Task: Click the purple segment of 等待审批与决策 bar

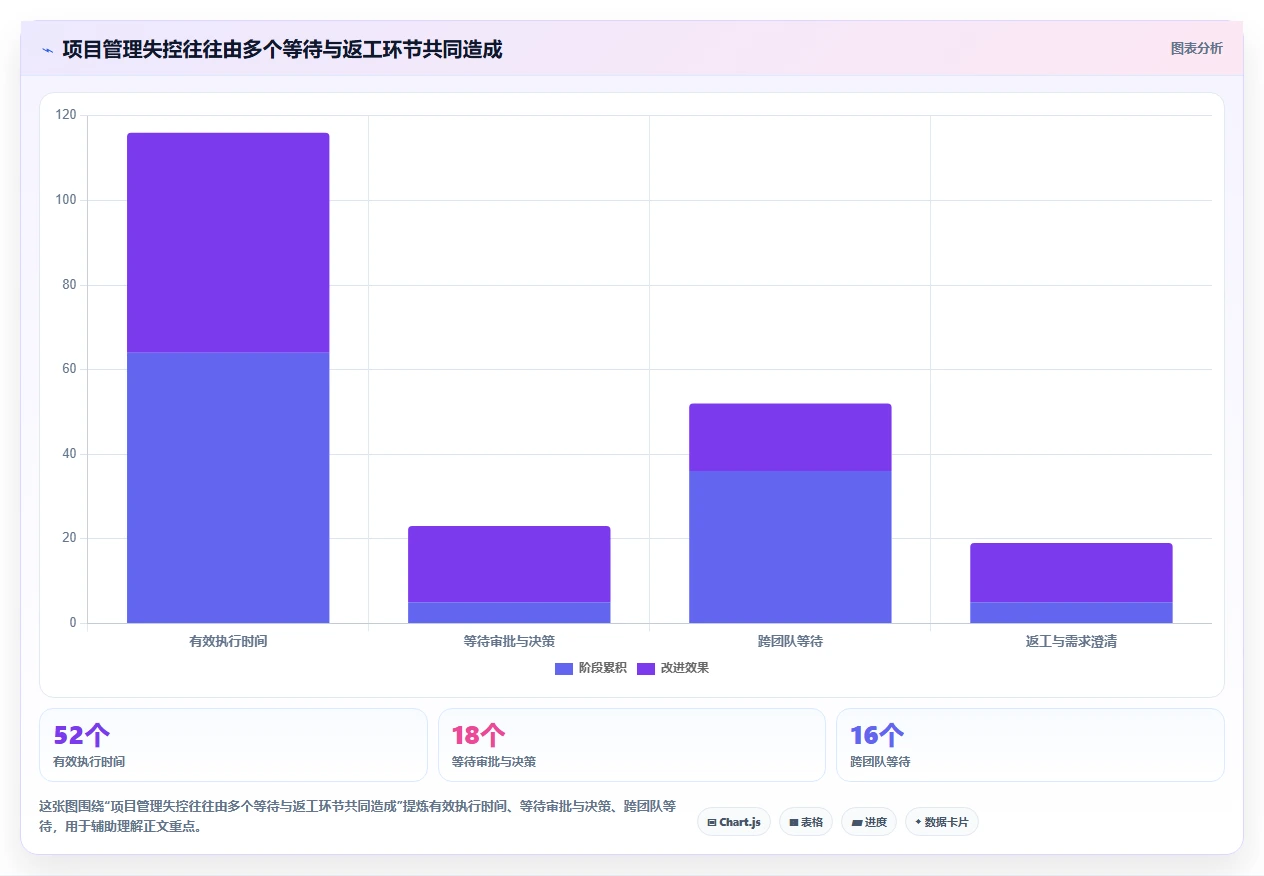Action: coord(509,564)
